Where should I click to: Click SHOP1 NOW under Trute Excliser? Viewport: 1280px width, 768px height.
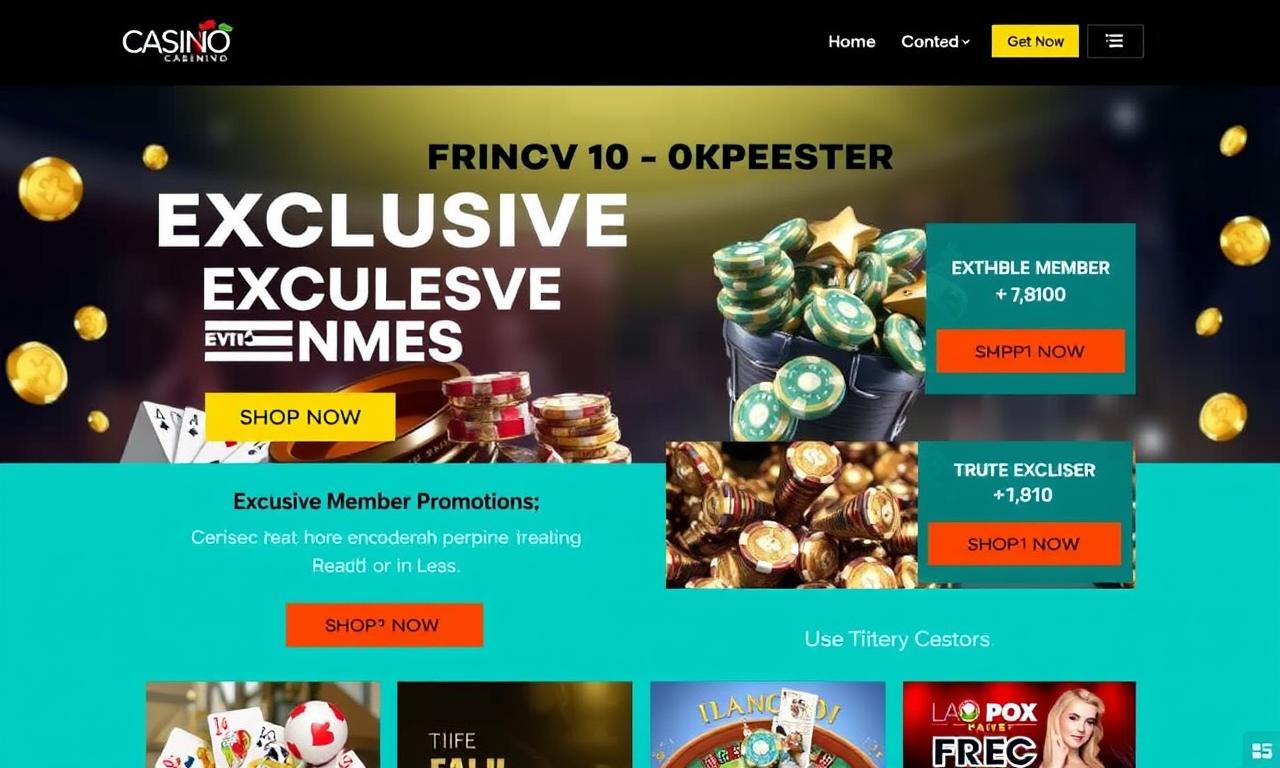(1023, 544)
